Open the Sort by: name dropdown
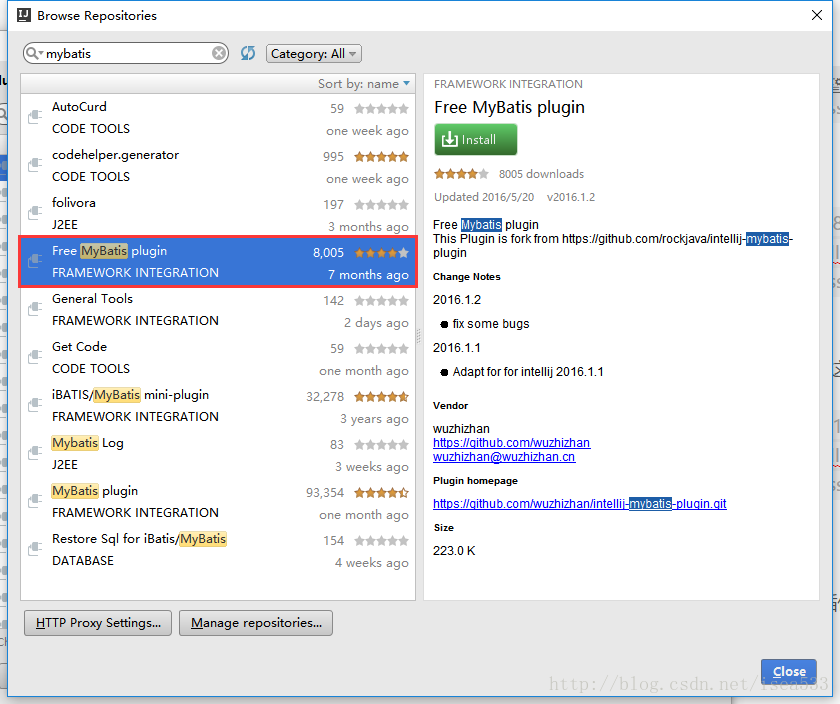Image resolution: width=840 pixels, height=704 pixels. (x=364, y=84)
